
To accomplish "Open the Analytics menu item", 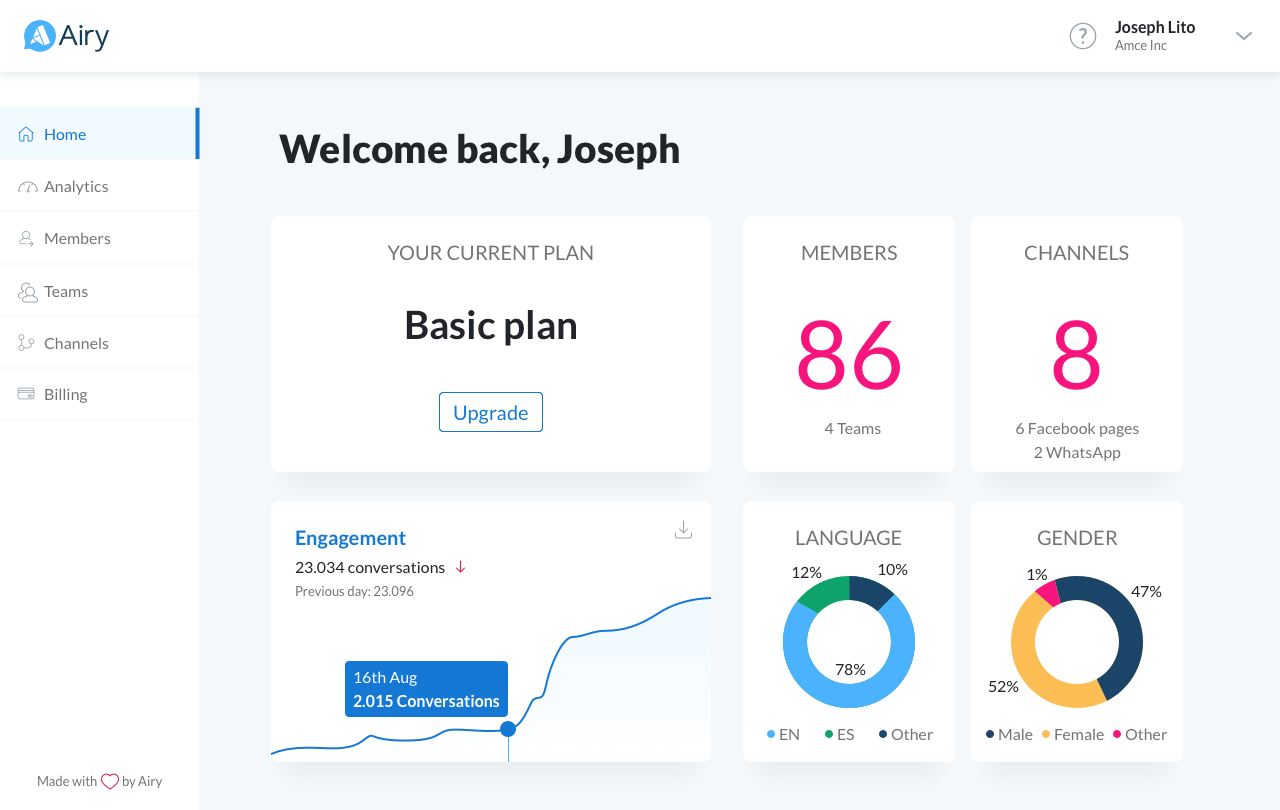I will tap(76, 187).
